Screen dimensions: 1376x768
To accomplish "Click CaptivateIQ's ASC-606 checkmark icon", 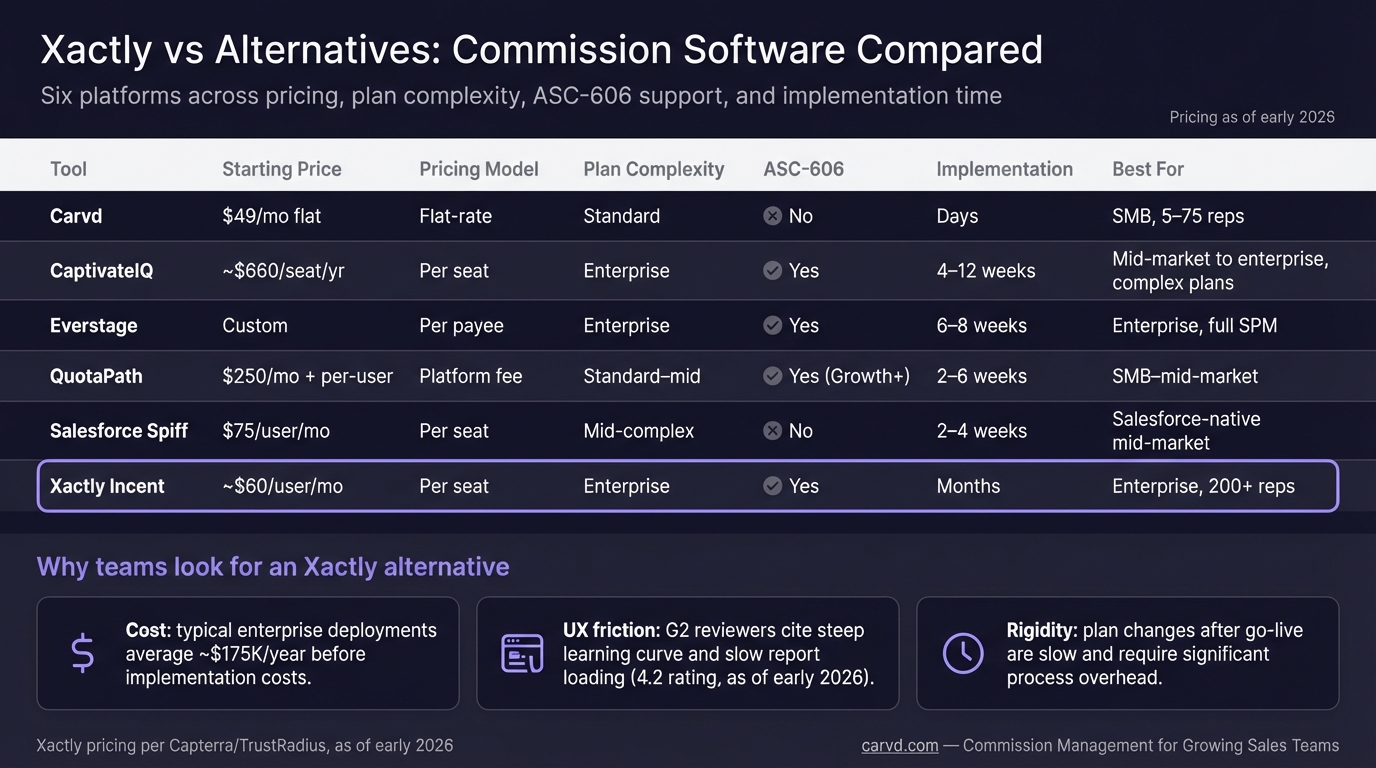I will point(772,271).
